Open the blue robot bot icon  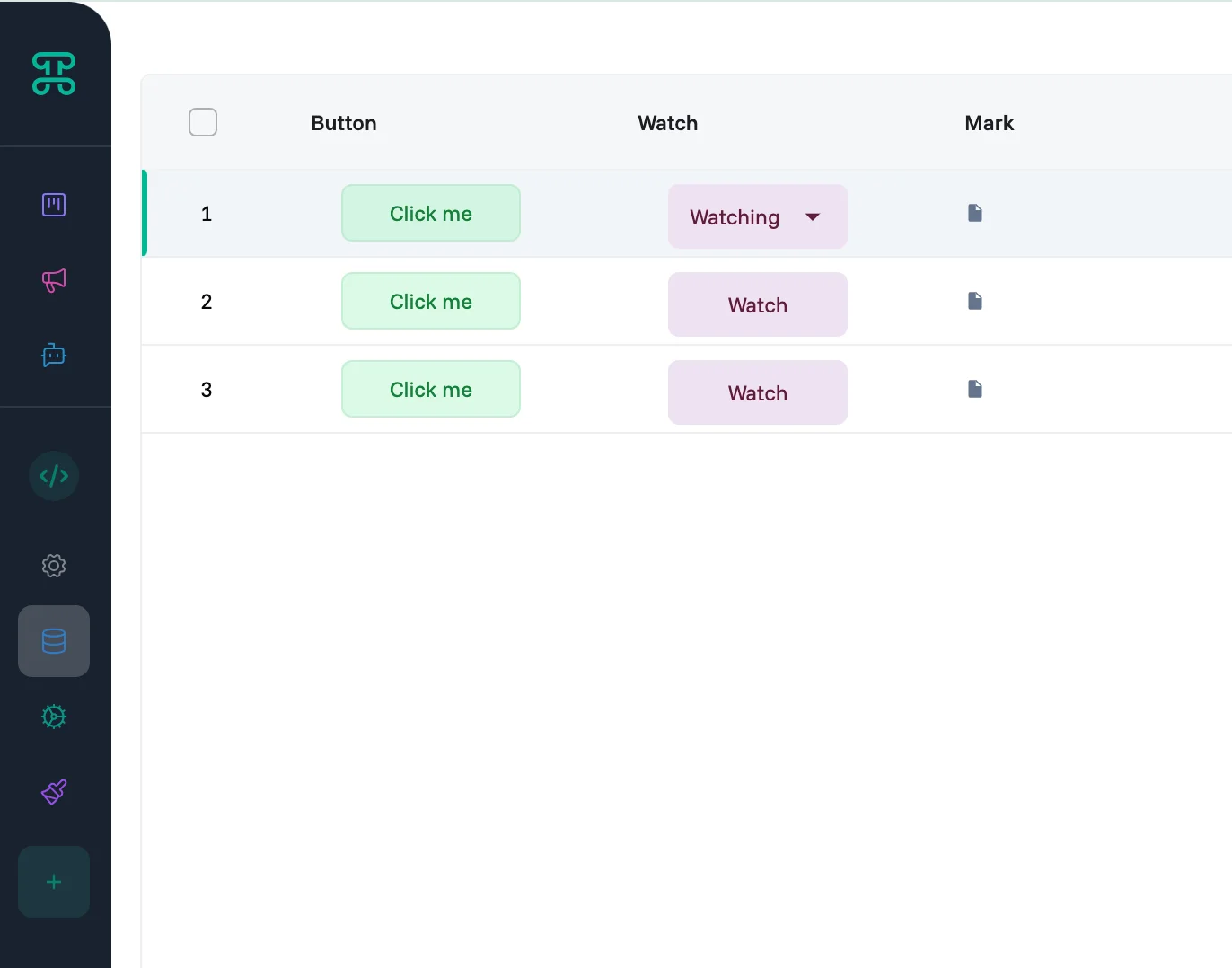click(54, 356)
